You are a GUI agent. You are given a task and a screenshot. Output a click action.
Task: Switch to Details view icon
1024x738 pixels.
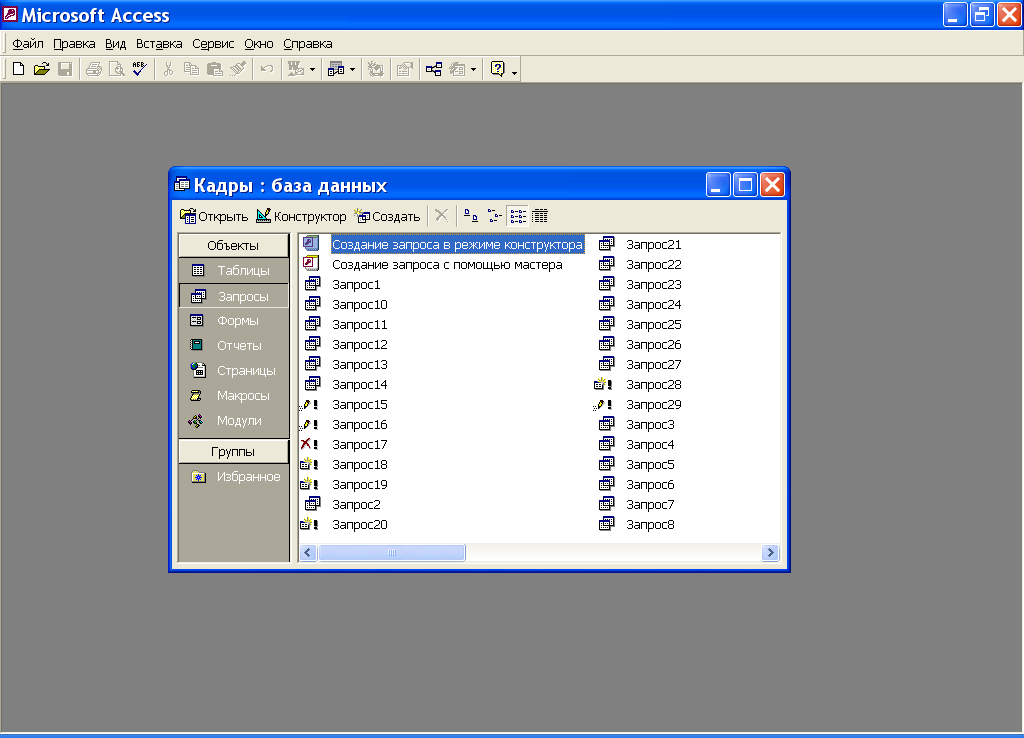540,216
